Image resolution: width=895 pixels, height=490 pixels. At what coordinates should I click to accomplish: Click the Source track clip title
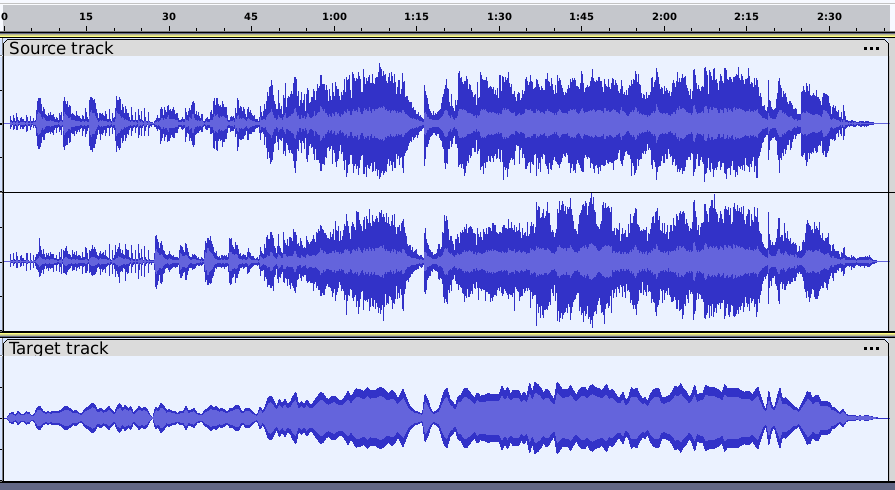pos(62,48)
